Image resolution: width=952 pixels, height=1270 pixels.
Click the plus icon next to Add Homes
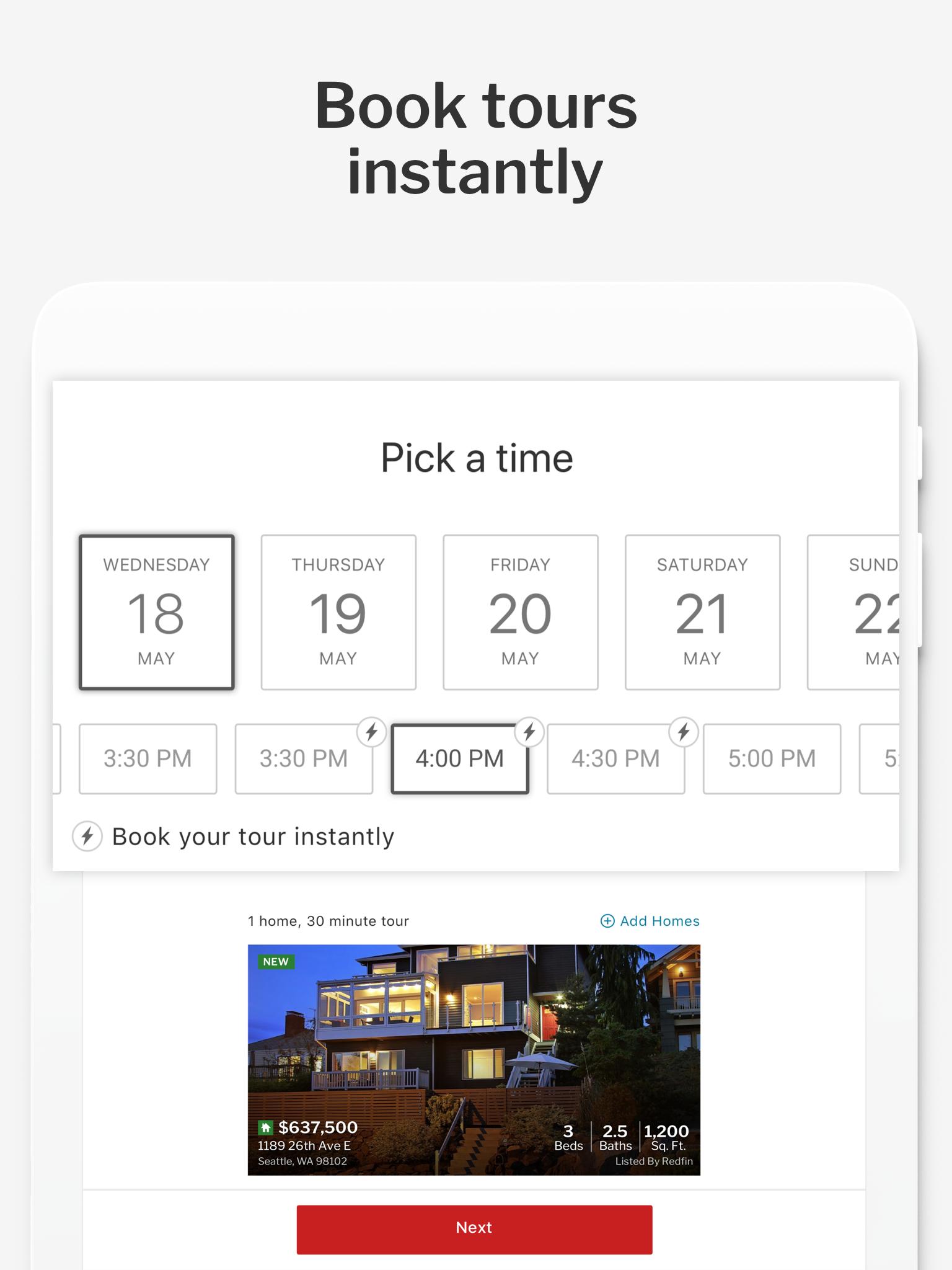[607, 921]
